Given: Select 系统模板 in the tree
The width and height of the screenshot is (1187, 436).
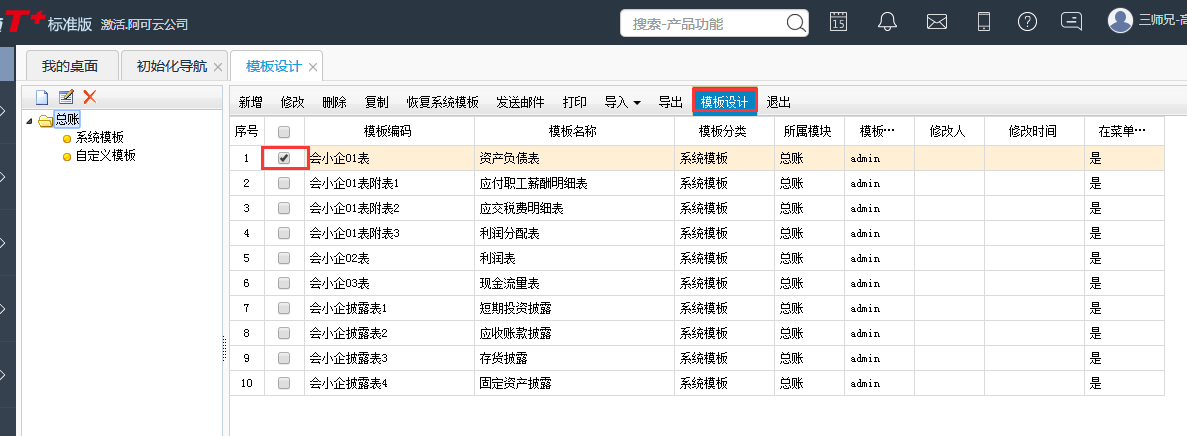Looking at the screenshot, I should tap(99, 138).
